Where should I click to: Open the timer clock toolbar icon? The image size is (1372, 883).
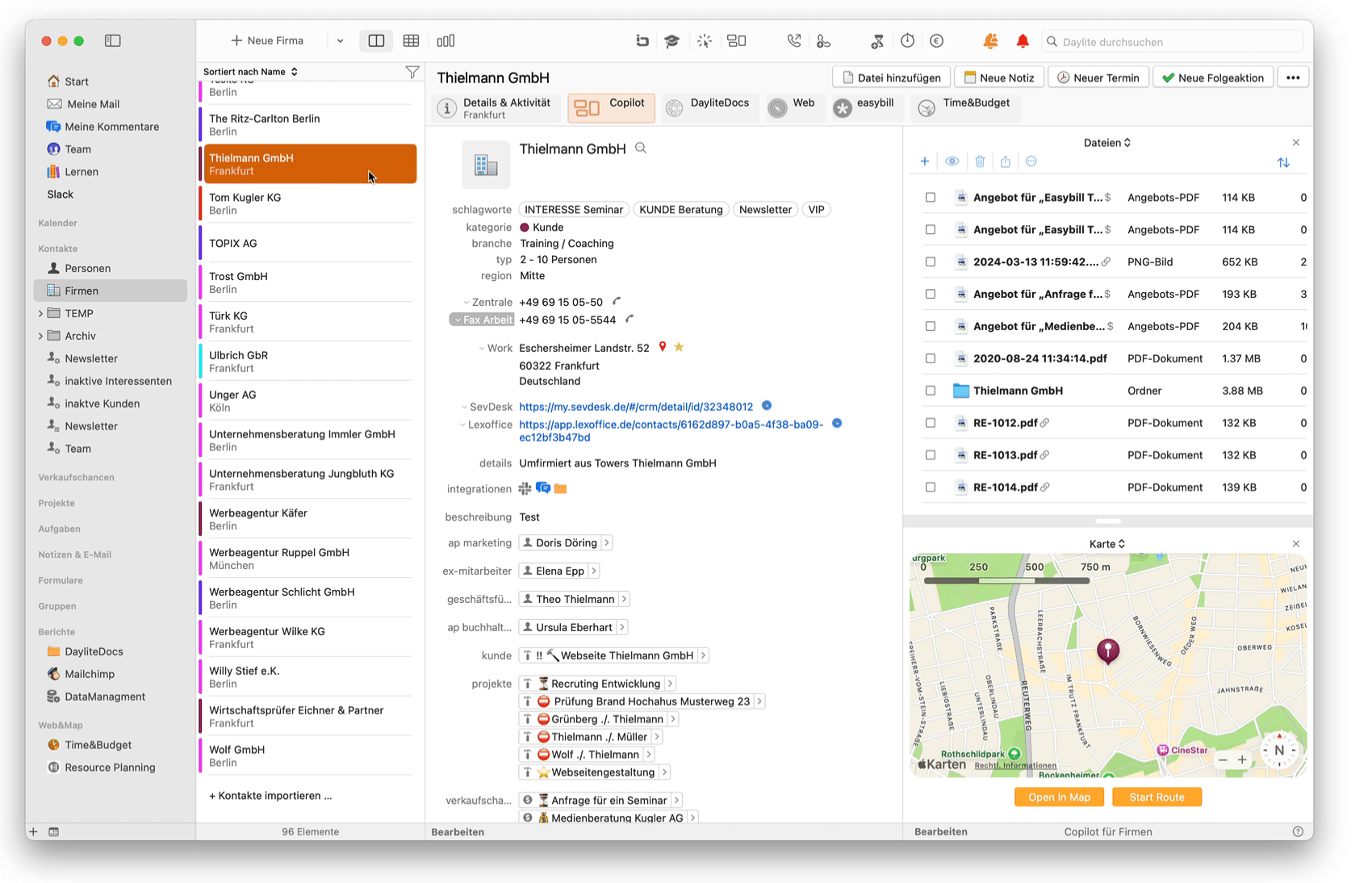907,40
